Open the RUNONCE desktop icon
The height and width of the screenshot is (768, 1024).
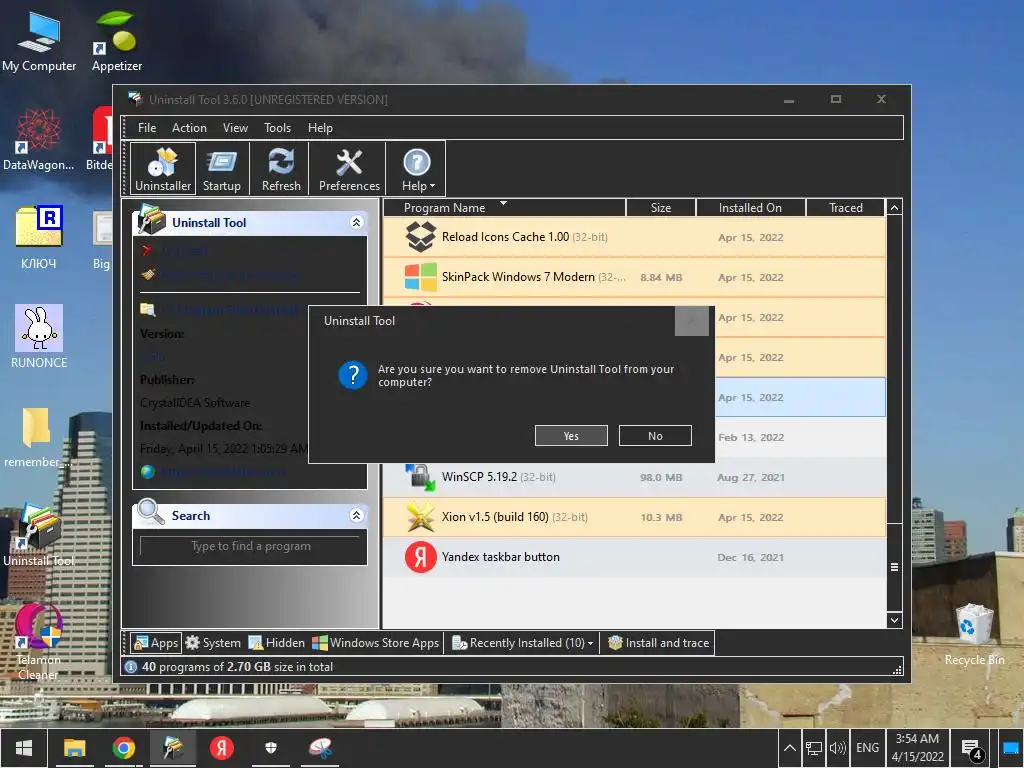[39, 337]
